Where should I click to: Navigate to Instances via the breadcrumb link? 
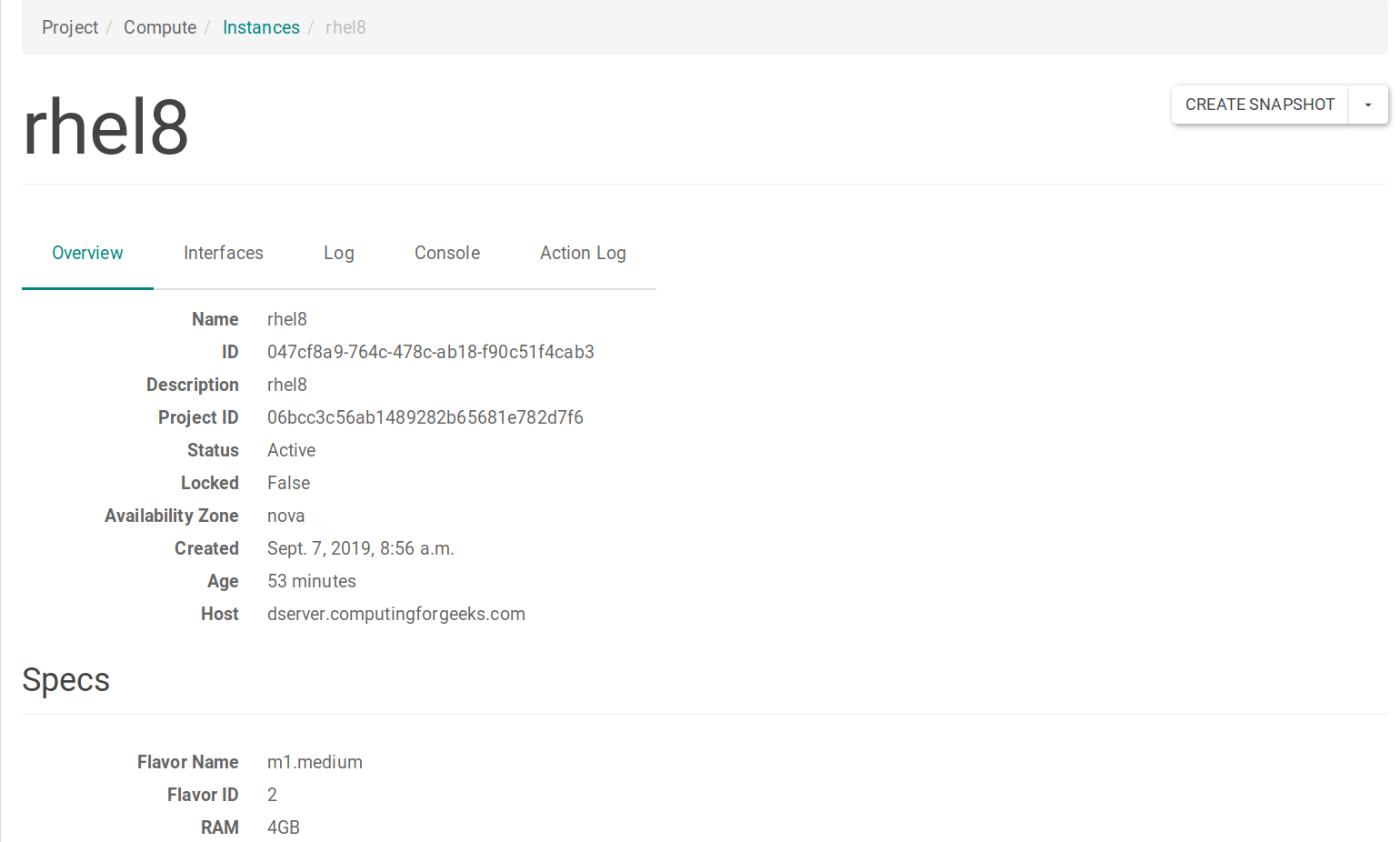click(261, 27)
